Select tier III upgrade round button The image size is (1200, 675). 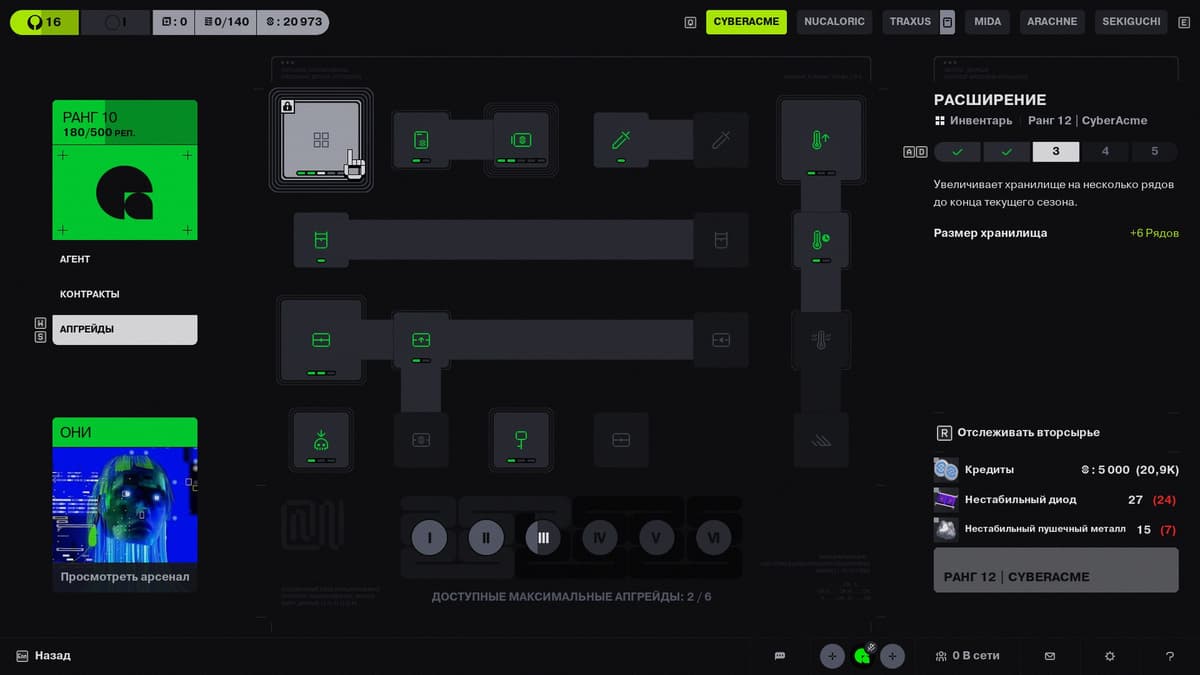pos(543,538)
